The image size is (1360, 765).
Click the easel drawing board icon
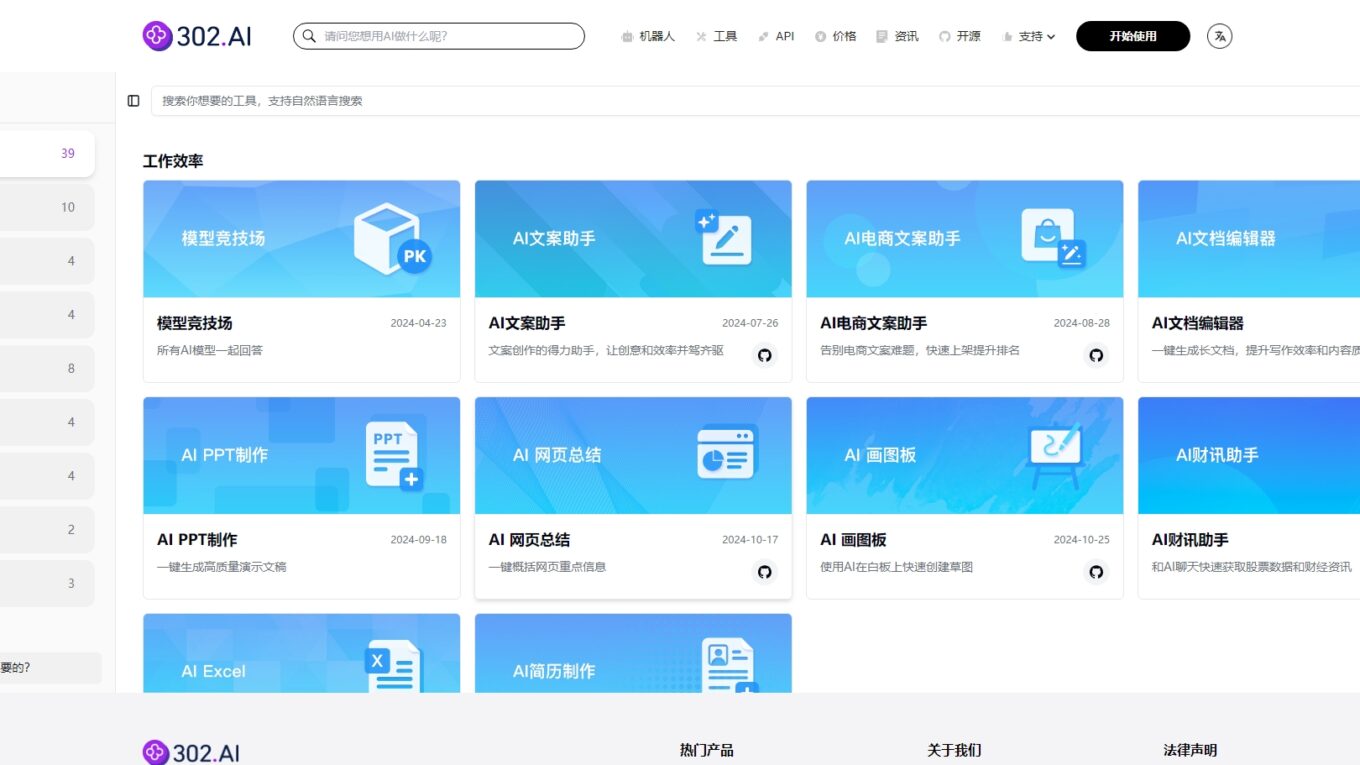(1055, 456)
